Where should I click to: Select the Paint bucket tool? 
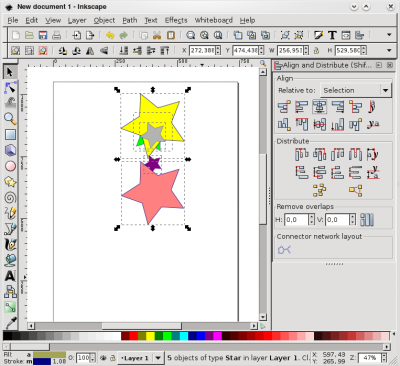coord(10,260)
